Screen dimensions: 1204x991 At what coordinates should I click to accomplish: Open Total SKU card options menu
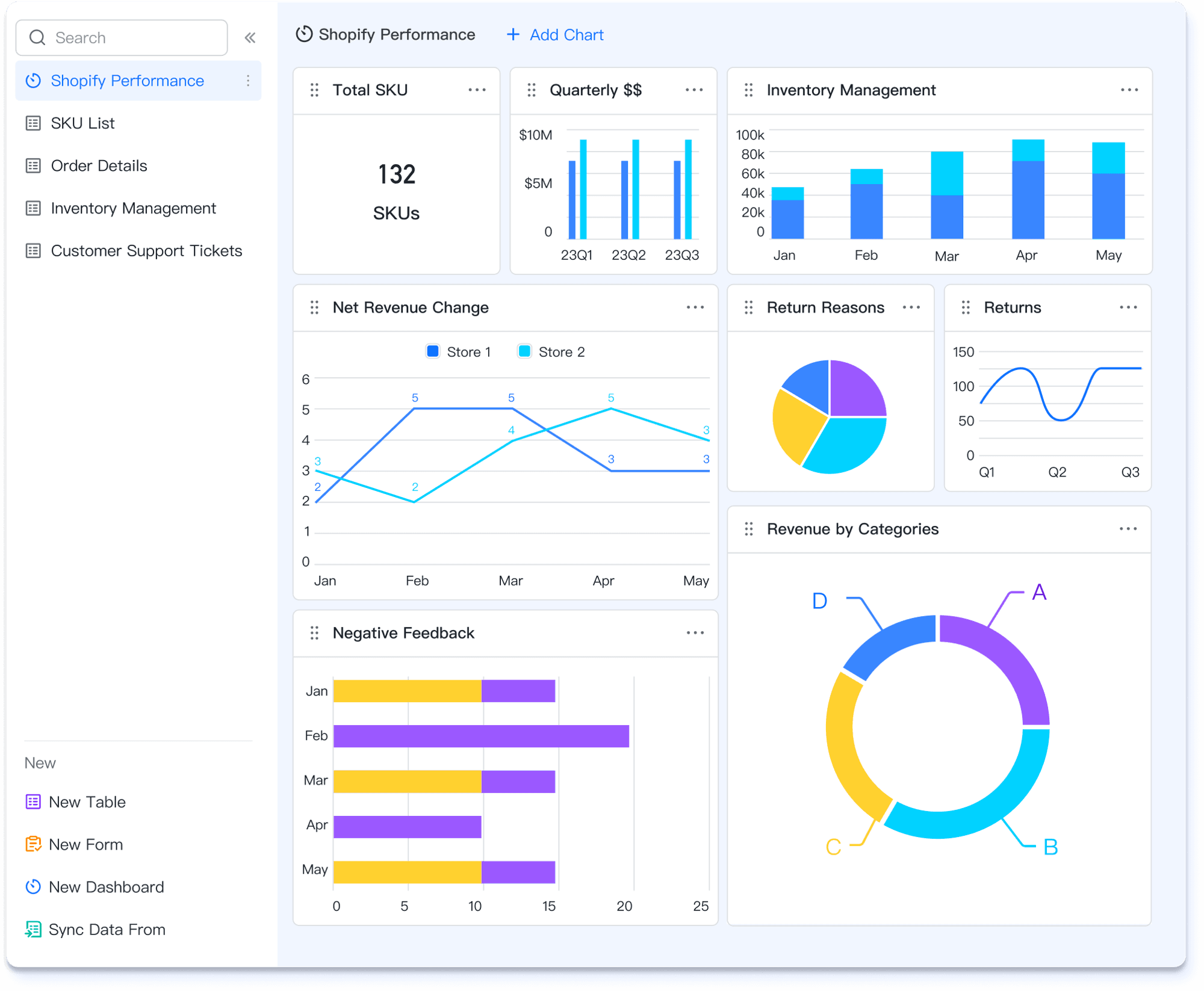click(x=477, y=90)
